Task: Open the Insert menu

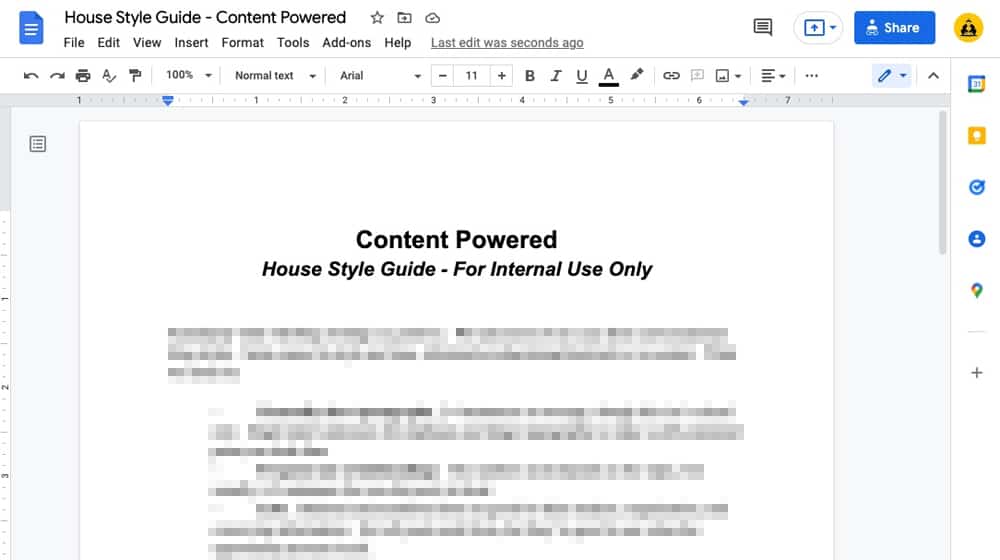Action: coord(191,43)
